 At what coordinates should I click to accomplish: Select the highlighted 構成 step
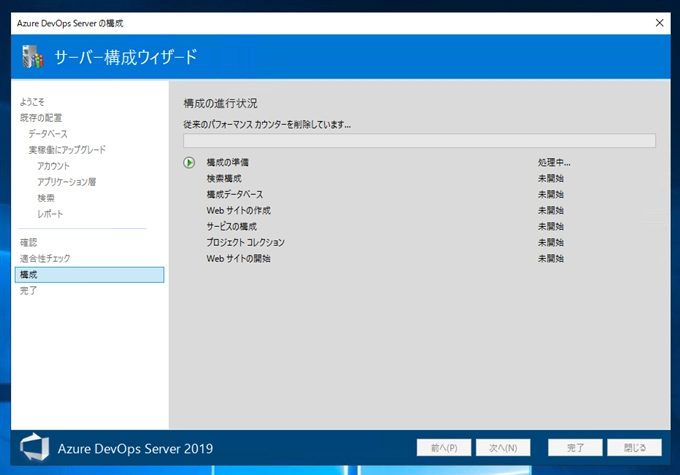pyautogui.click(x=89, y=275)
